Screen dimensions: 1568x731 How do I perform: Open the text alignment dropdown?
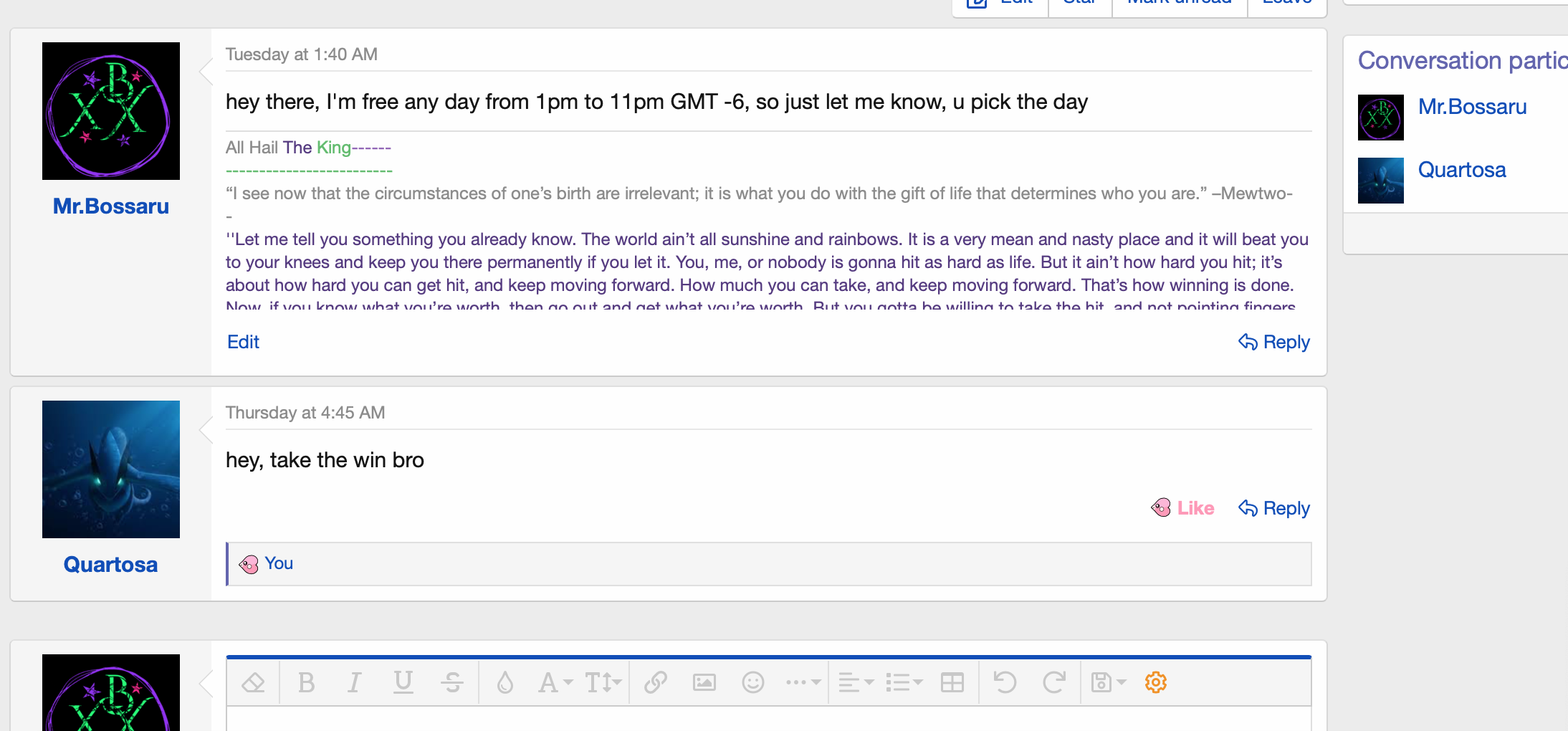pos(856,683)
